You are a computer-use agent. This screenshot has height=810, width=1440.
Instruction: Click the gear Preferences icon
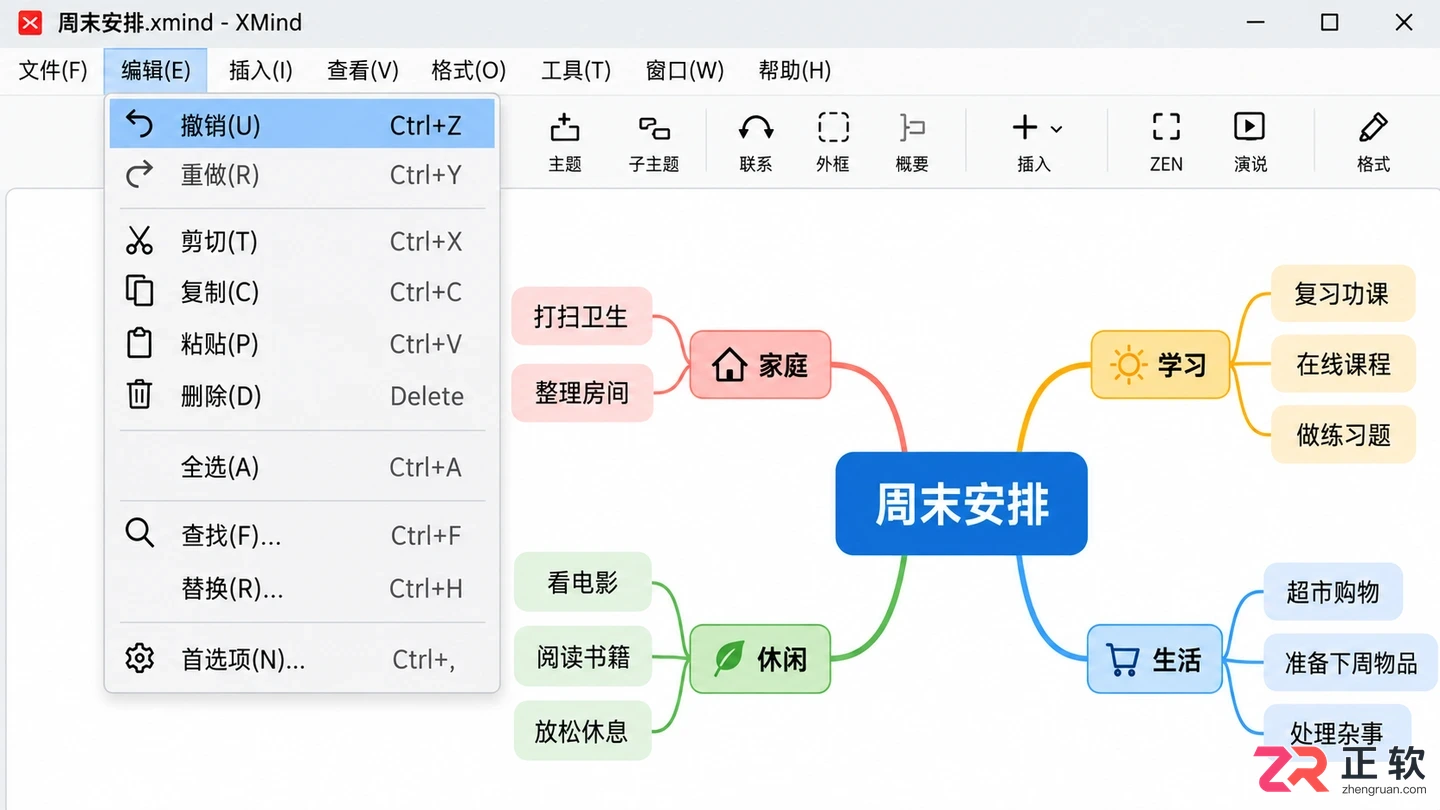click(140, 659)
